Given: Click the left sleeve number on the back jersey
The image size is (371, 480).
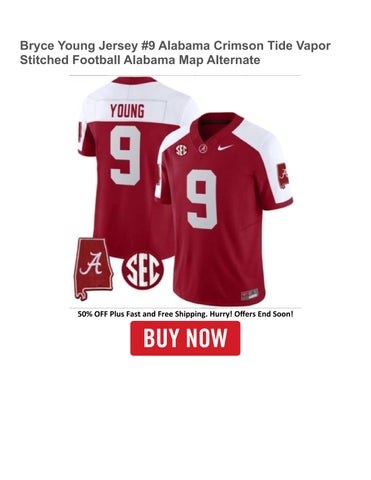Looking at the screenshot, I should [x=80, y=132].
